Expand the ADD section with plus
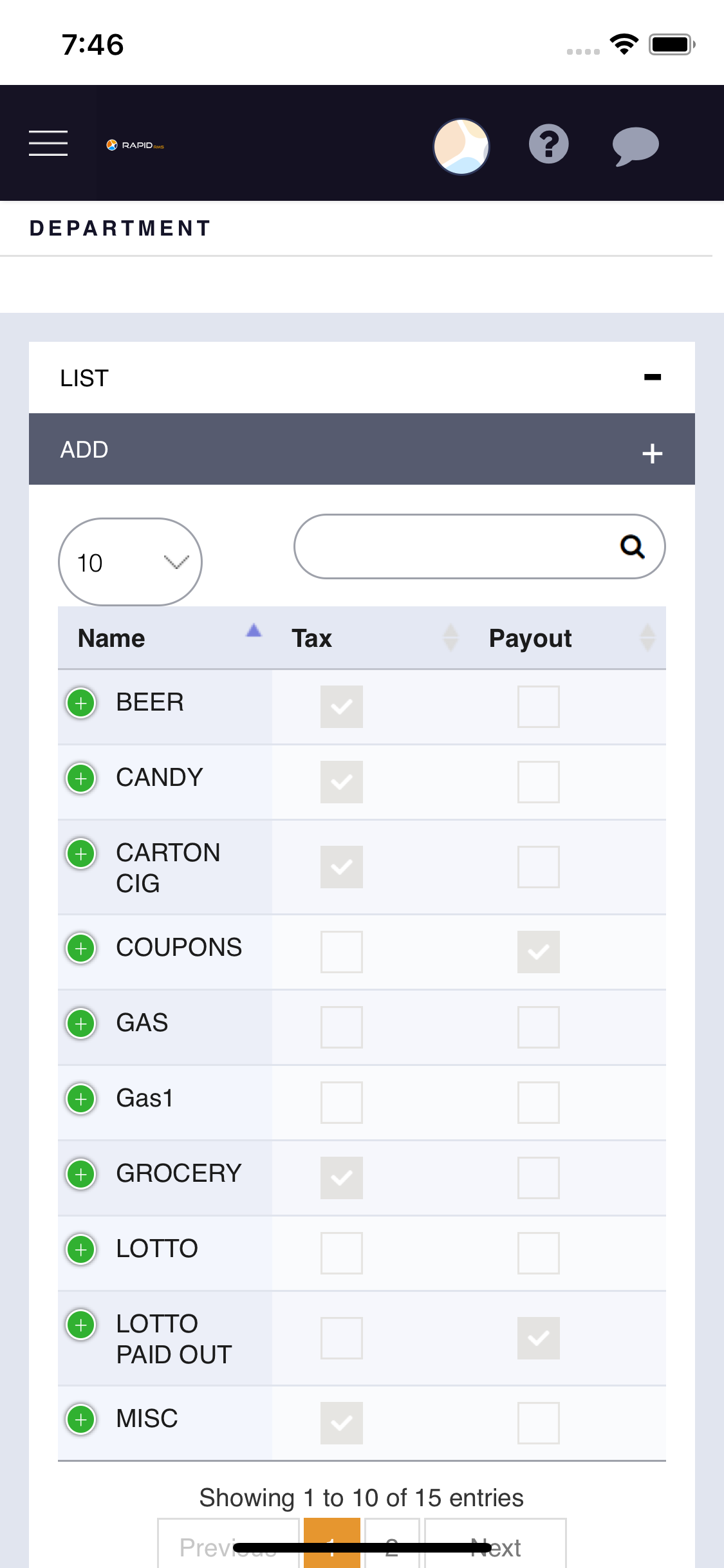This screenshot has height=1568, width=724. click(653, 453)
